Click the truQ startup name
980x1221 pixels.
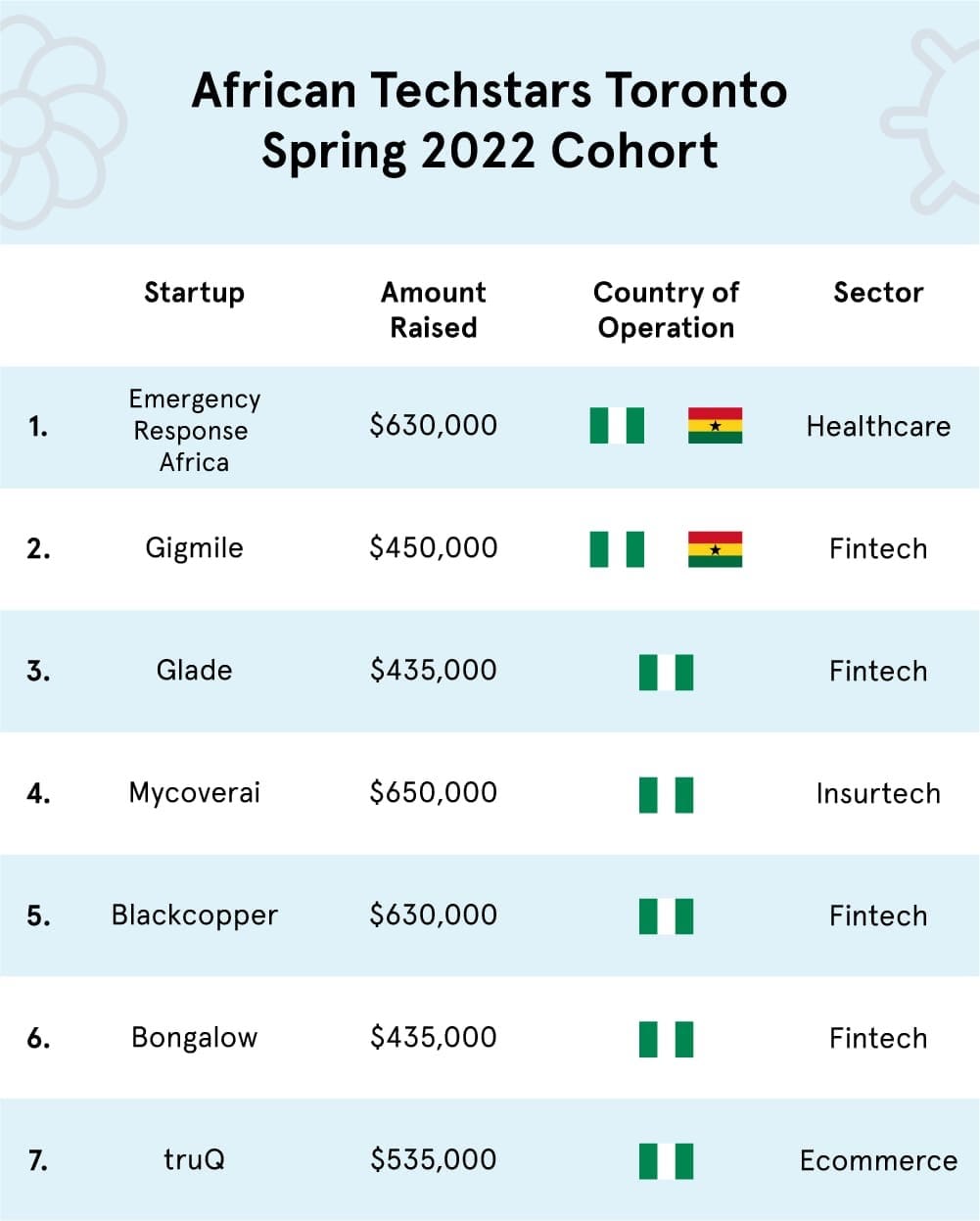194,1160
